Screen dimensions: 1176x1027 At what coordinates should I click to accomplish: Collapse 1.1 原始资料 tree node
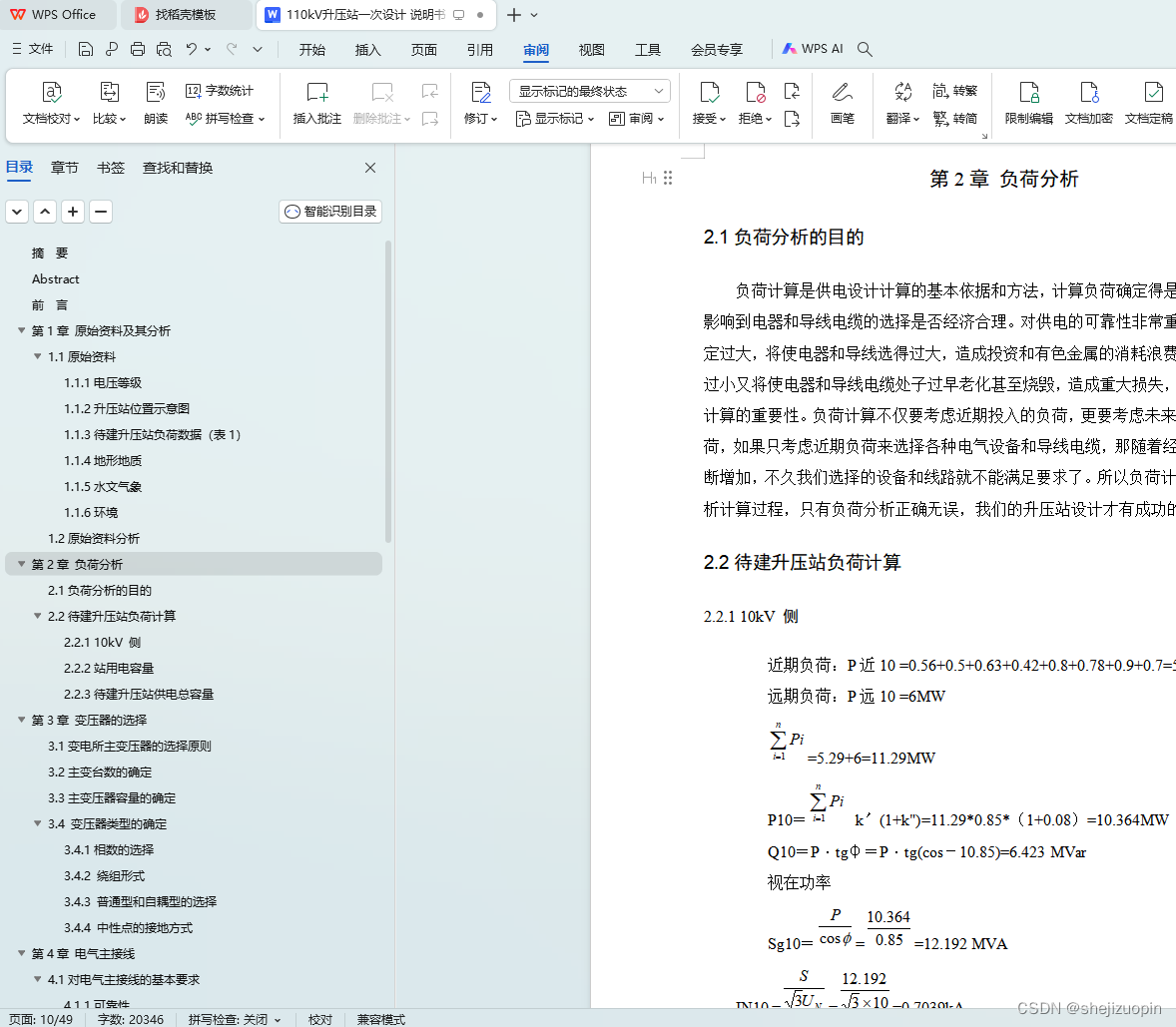[38, 357]
